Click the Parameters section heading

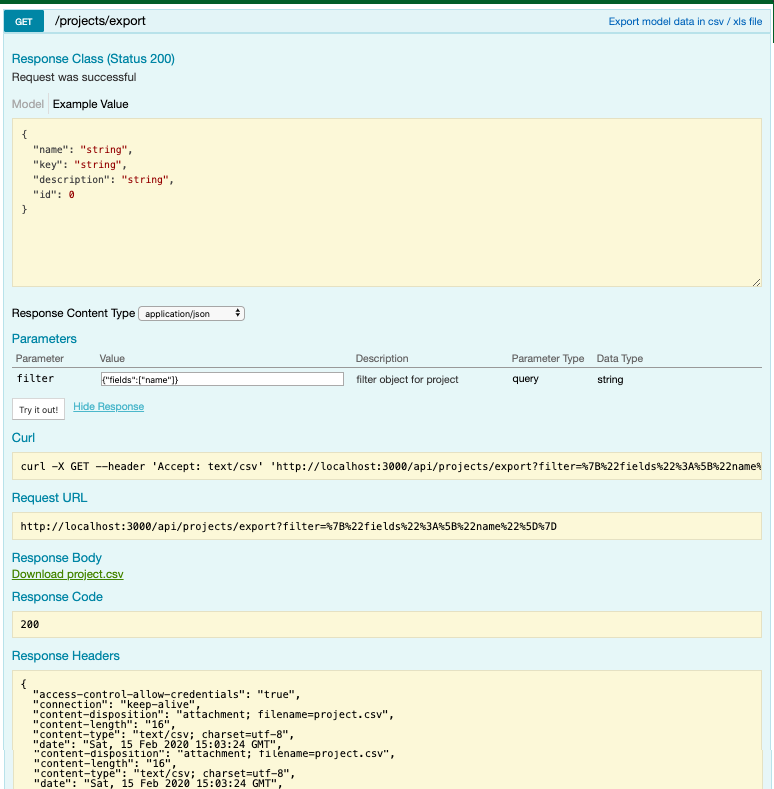[44, 339]
